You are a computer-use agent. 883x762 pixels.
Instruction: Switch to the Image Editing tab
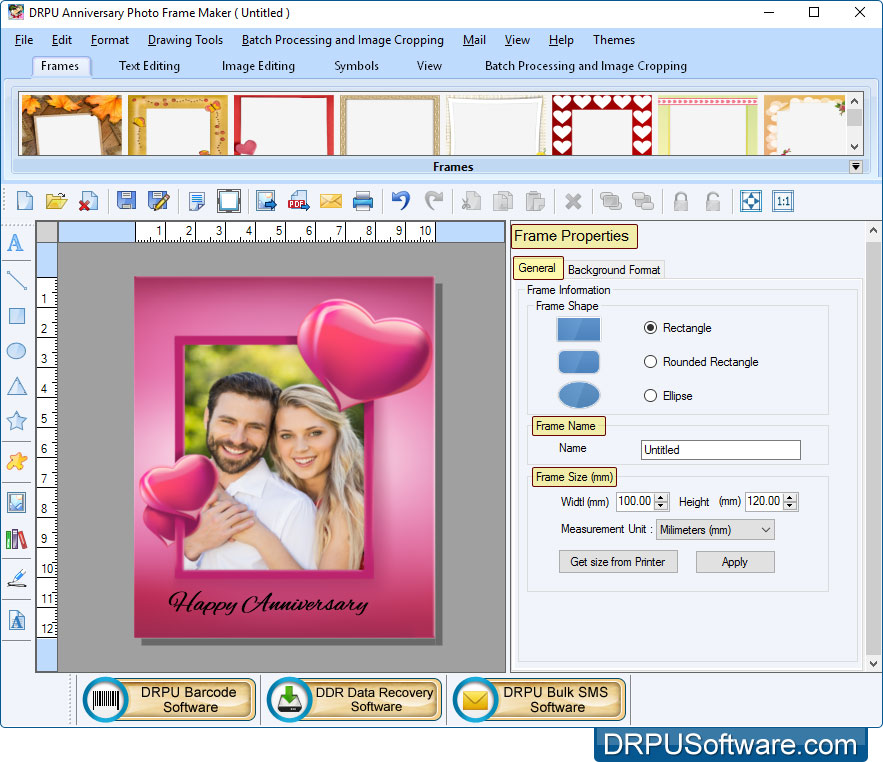(x=258, y=66)
